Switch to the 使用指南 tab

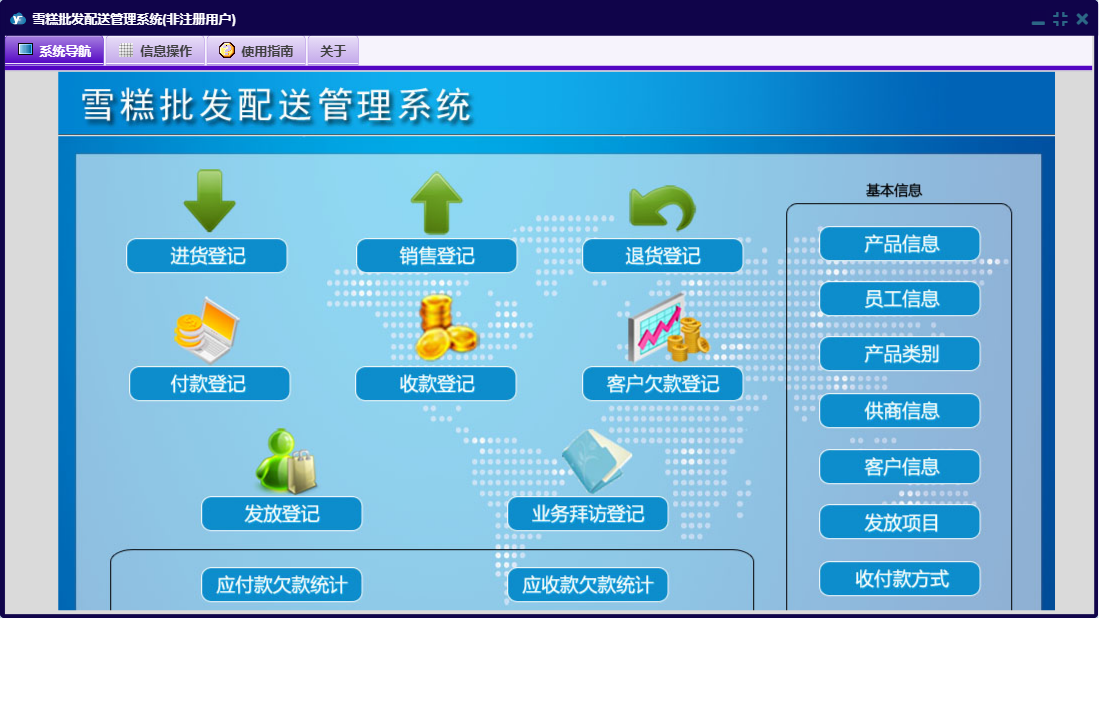point(257,50)
